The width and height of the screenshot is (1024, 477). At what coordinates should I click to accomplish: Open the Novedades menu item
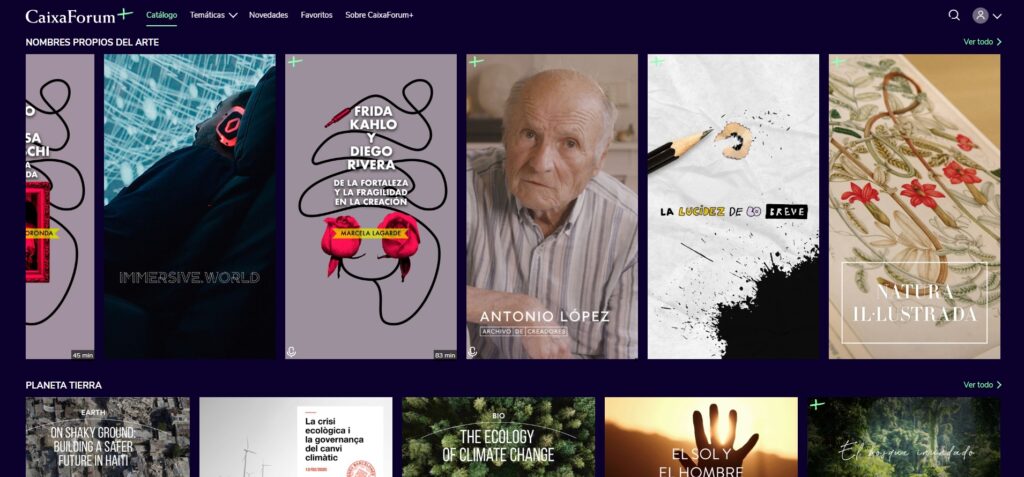pyautogui.click(x=268, y=15)
